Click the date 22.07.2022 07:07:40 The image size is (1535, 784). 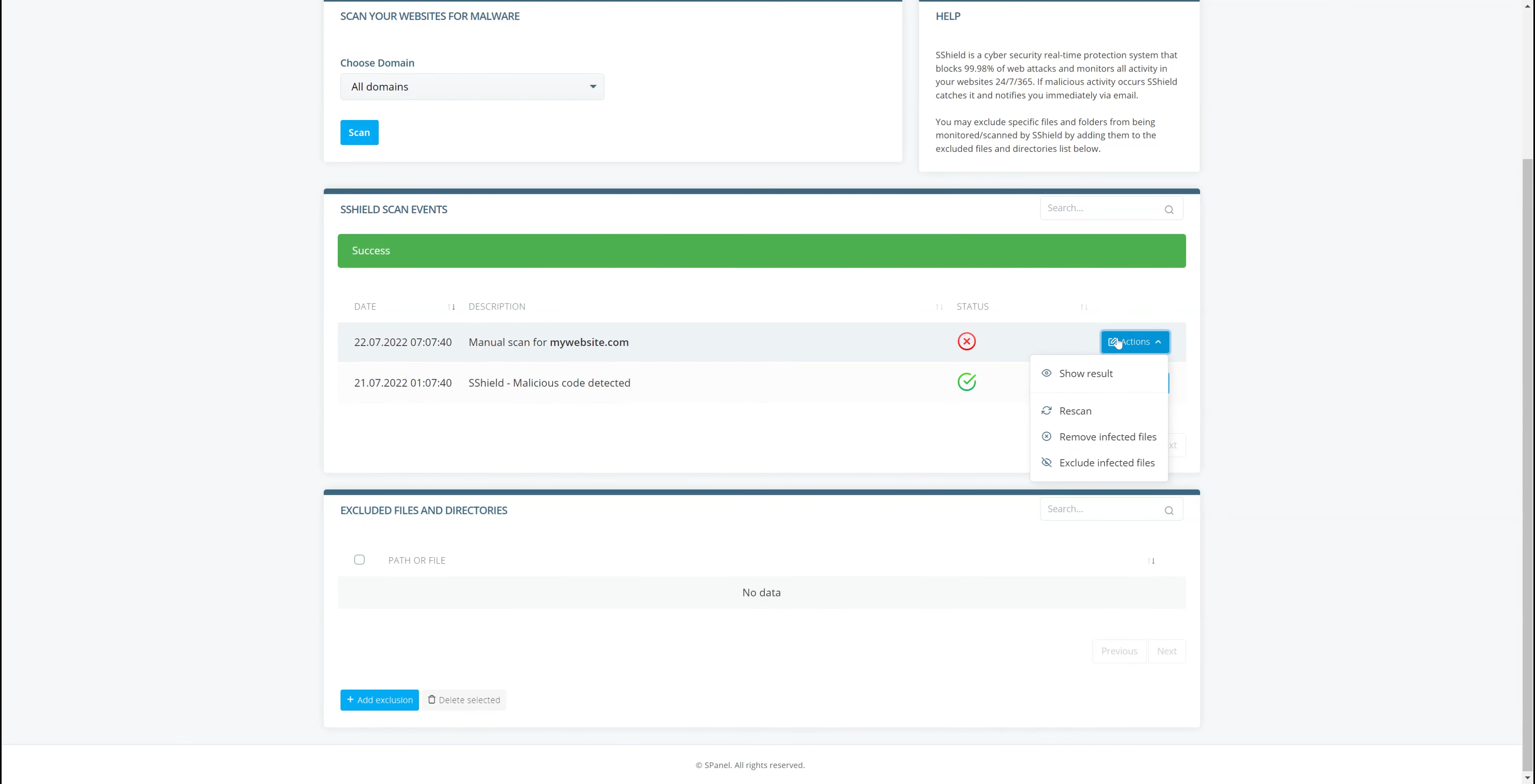coord(403,342)
